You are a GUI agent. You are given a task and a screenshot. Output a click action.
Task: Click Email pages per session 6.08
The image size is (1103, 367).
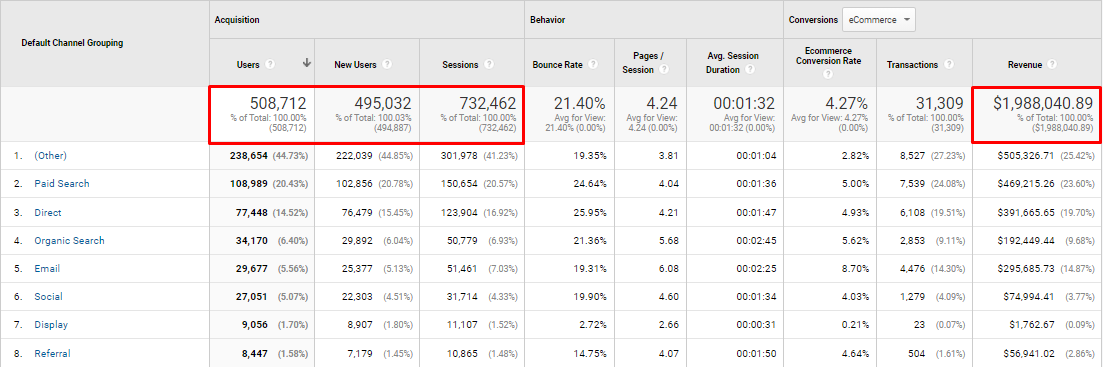click(668, 269)
